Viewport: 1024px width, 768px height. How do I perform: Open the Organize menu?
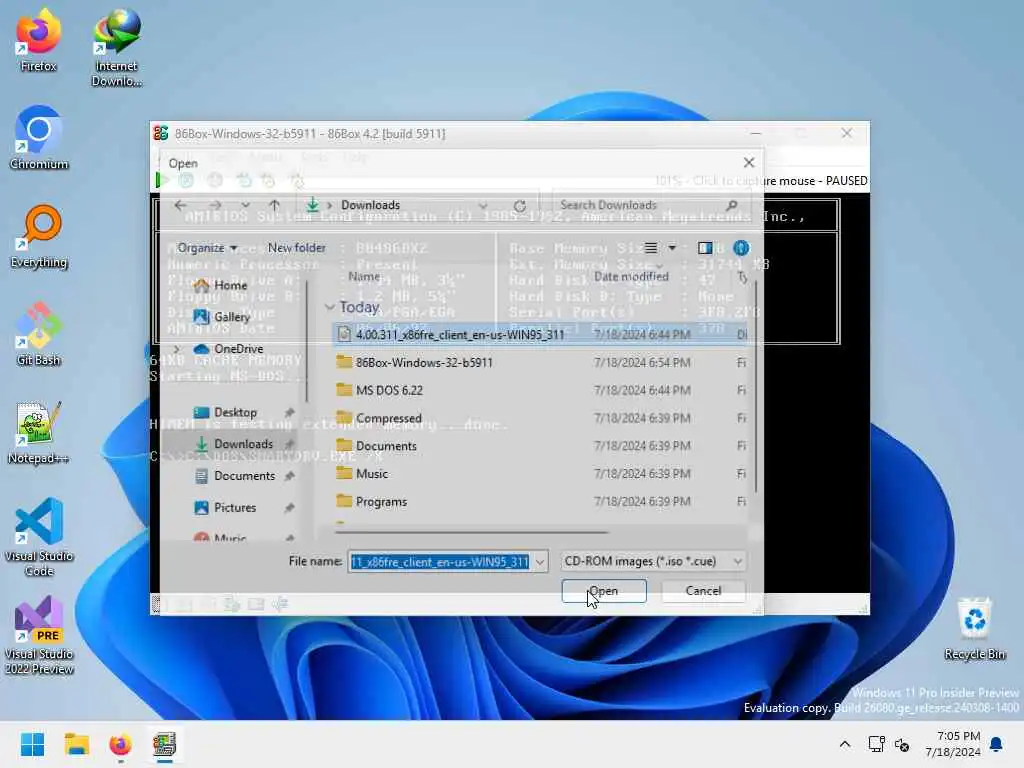click(x=207, y=248)
